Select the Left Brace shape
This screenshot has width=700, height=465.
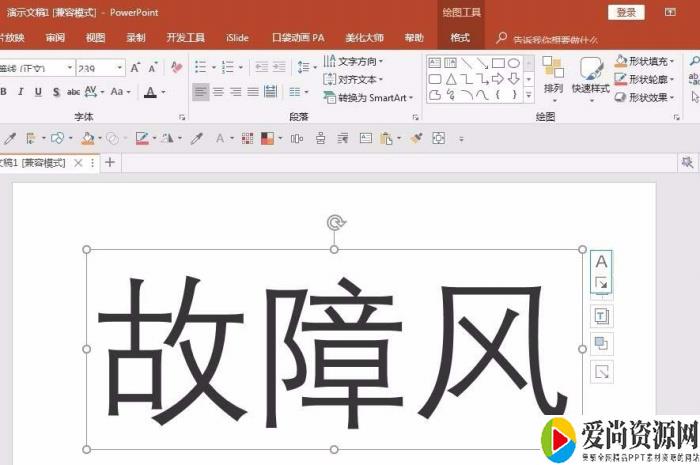(498, 95)
